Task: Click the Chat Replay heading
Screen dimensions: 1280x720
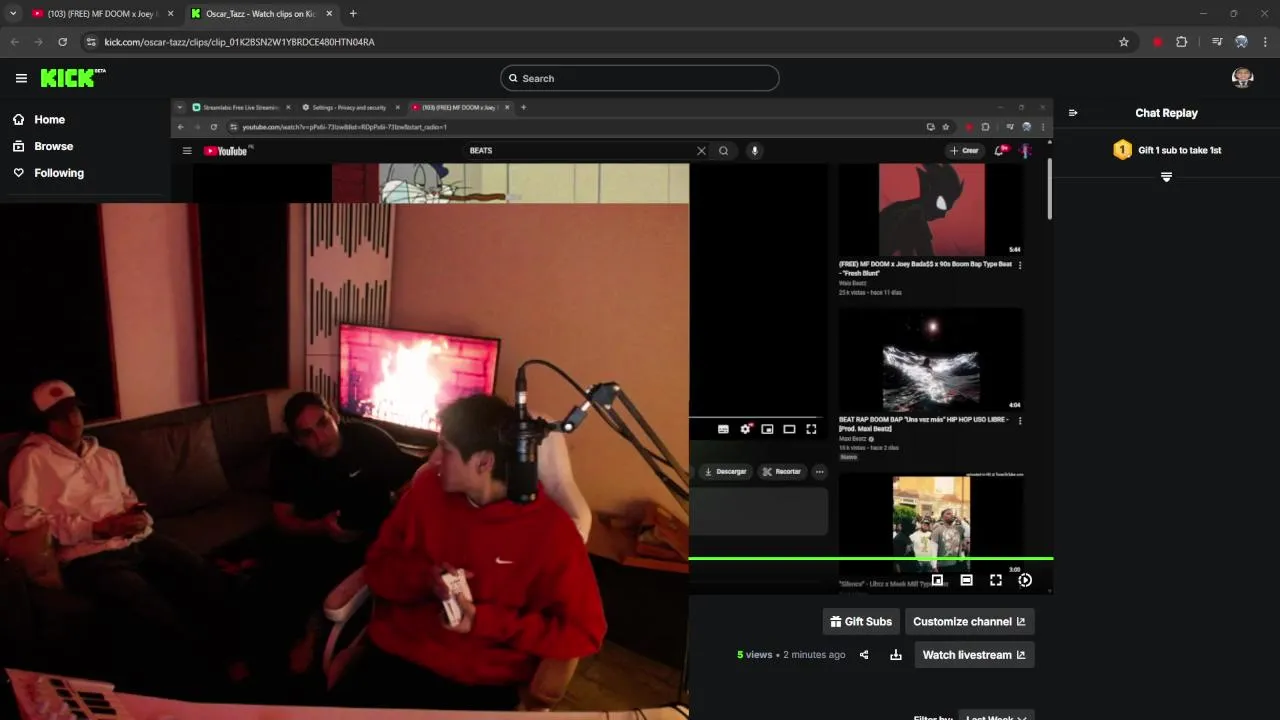Action: tap(1166, 113)
